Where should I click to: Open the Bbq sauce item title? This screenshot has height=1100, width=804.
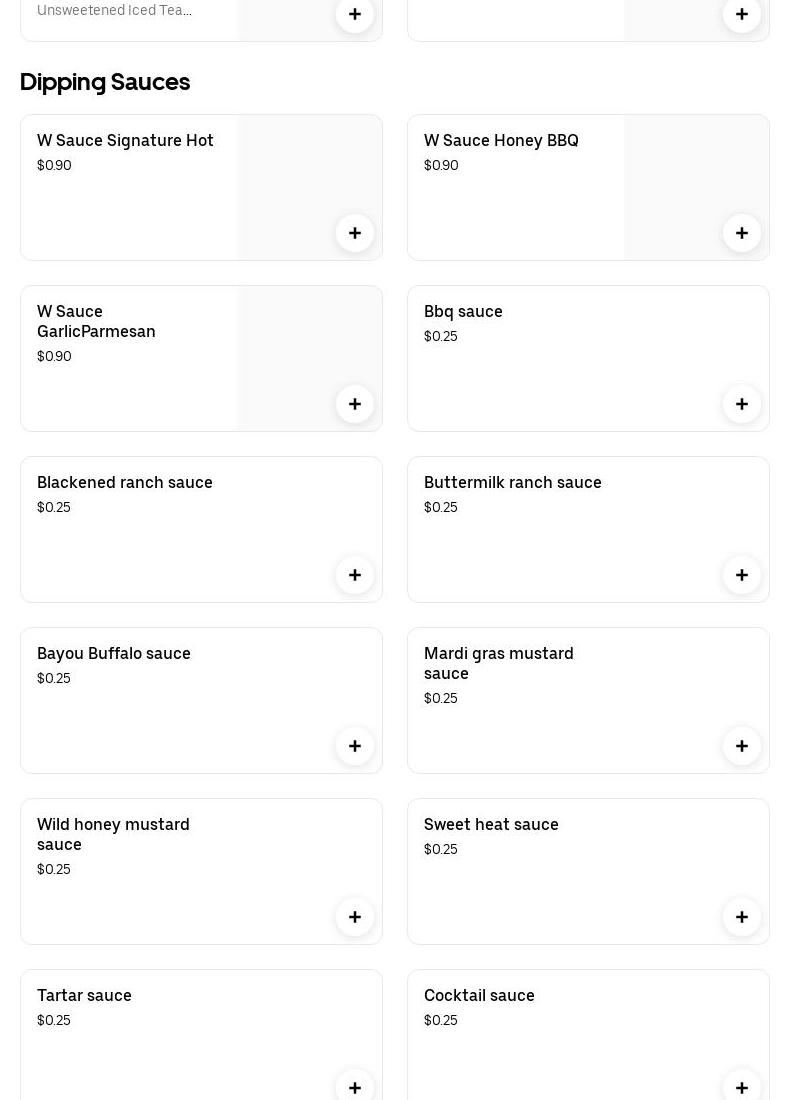[463, 312]
